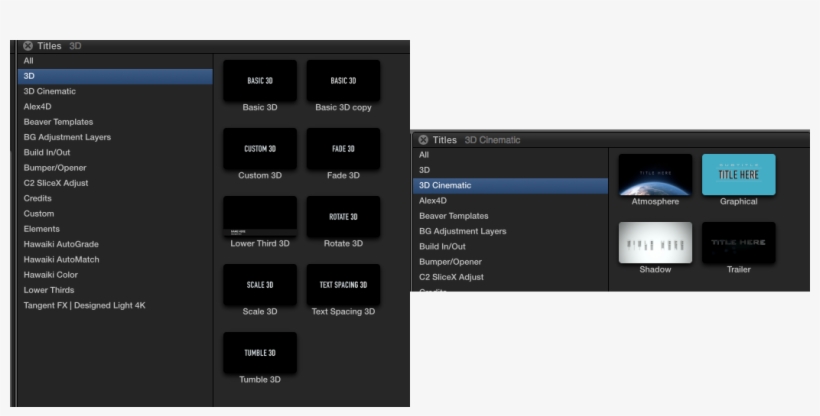This screenshot has width=820, height=416.
Task: Select the Tumble 3D title thumbnail
Action: (259, 352)
